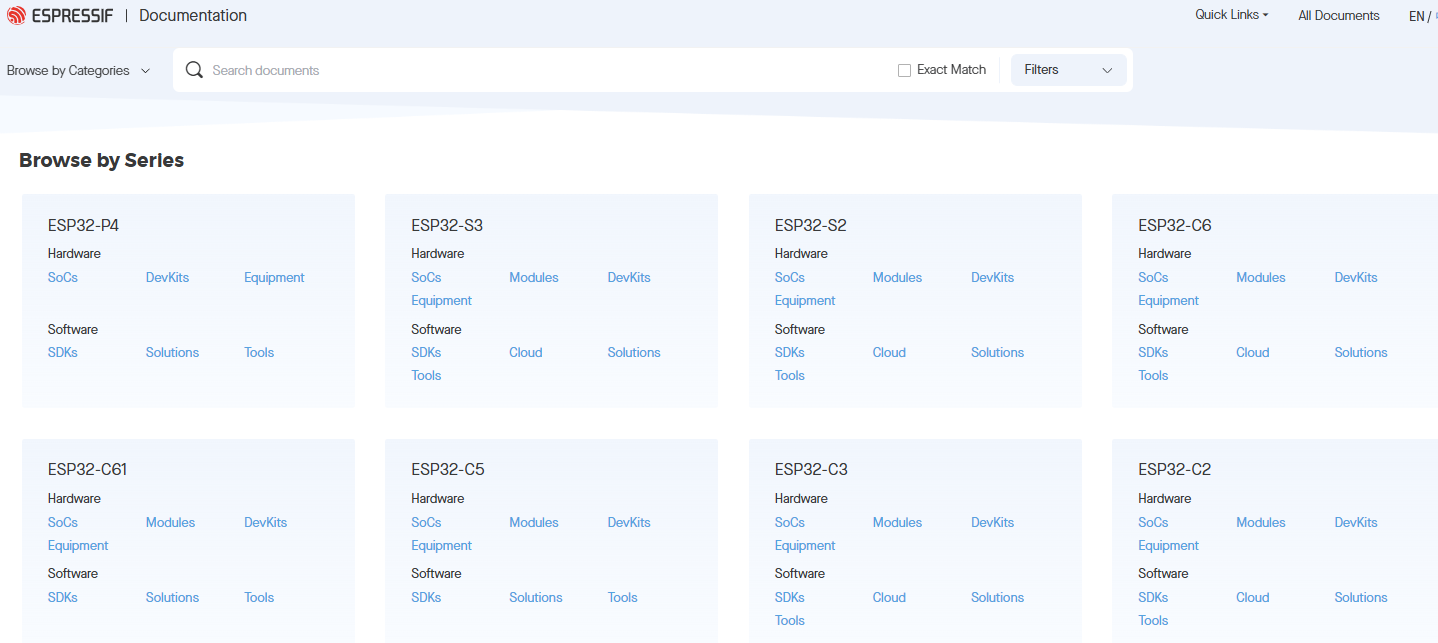Screen dimensions: 1438x643
Task: Open All Documents page
Action: tap(1338, 15)
